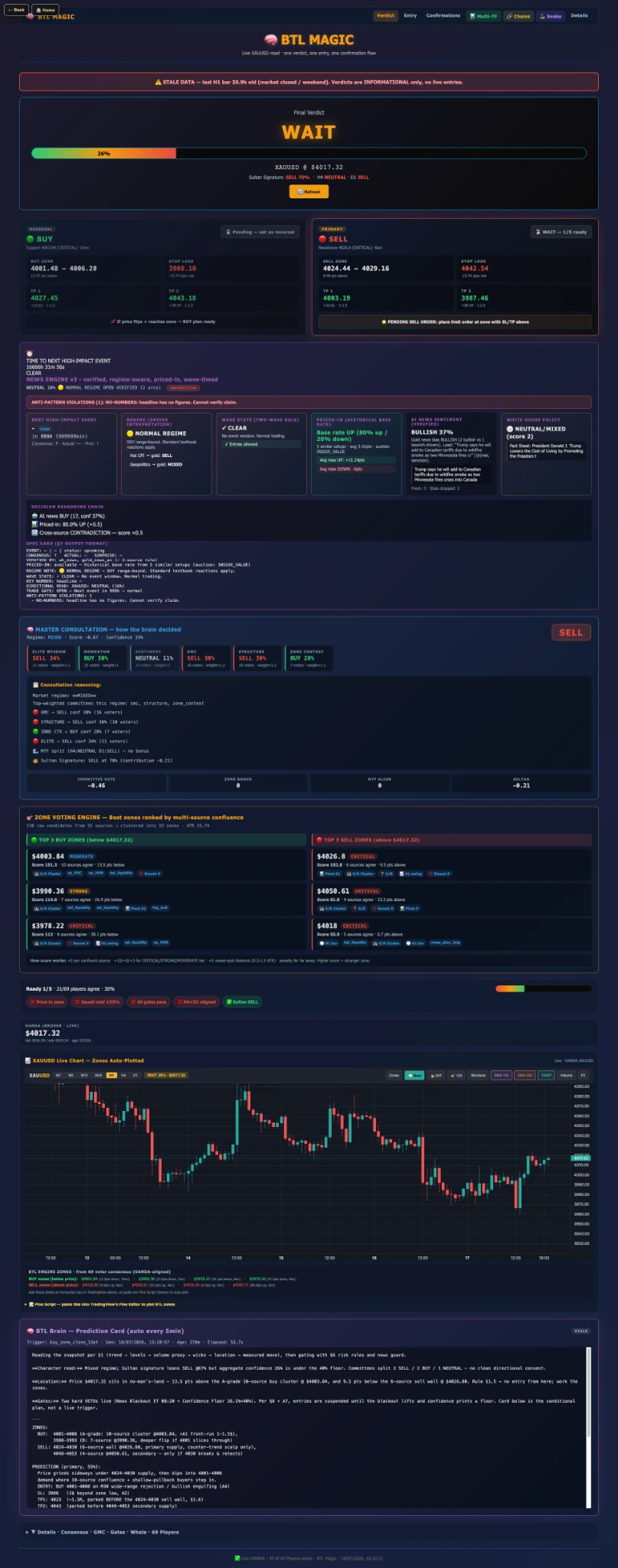The width and height of the screenshot is (618, 1568).
Task: Click the BULLISH 37% news sentiment card
Action: tap(451, 453)
